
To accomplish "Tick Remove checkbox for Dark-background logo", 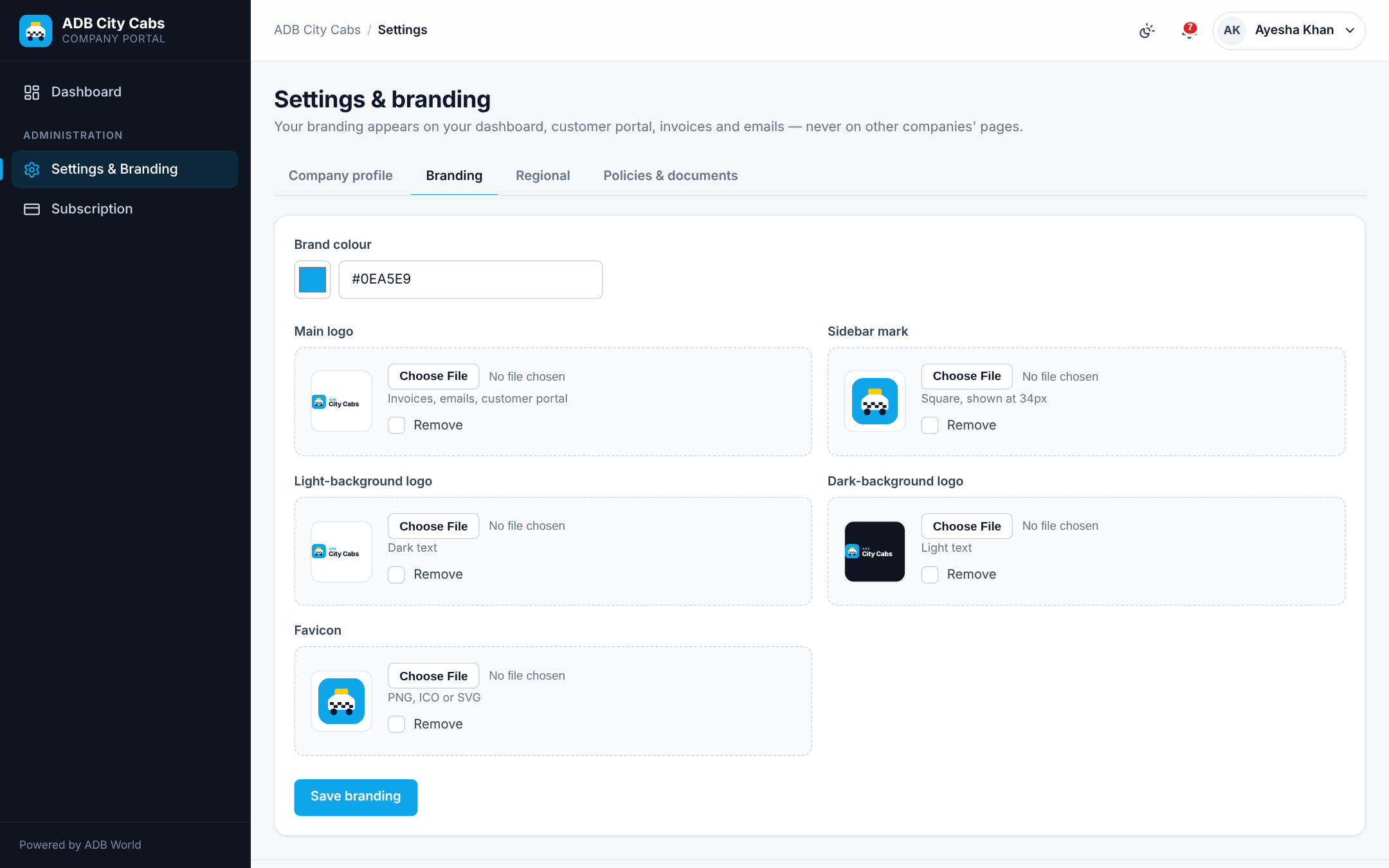I will (930, 574).
